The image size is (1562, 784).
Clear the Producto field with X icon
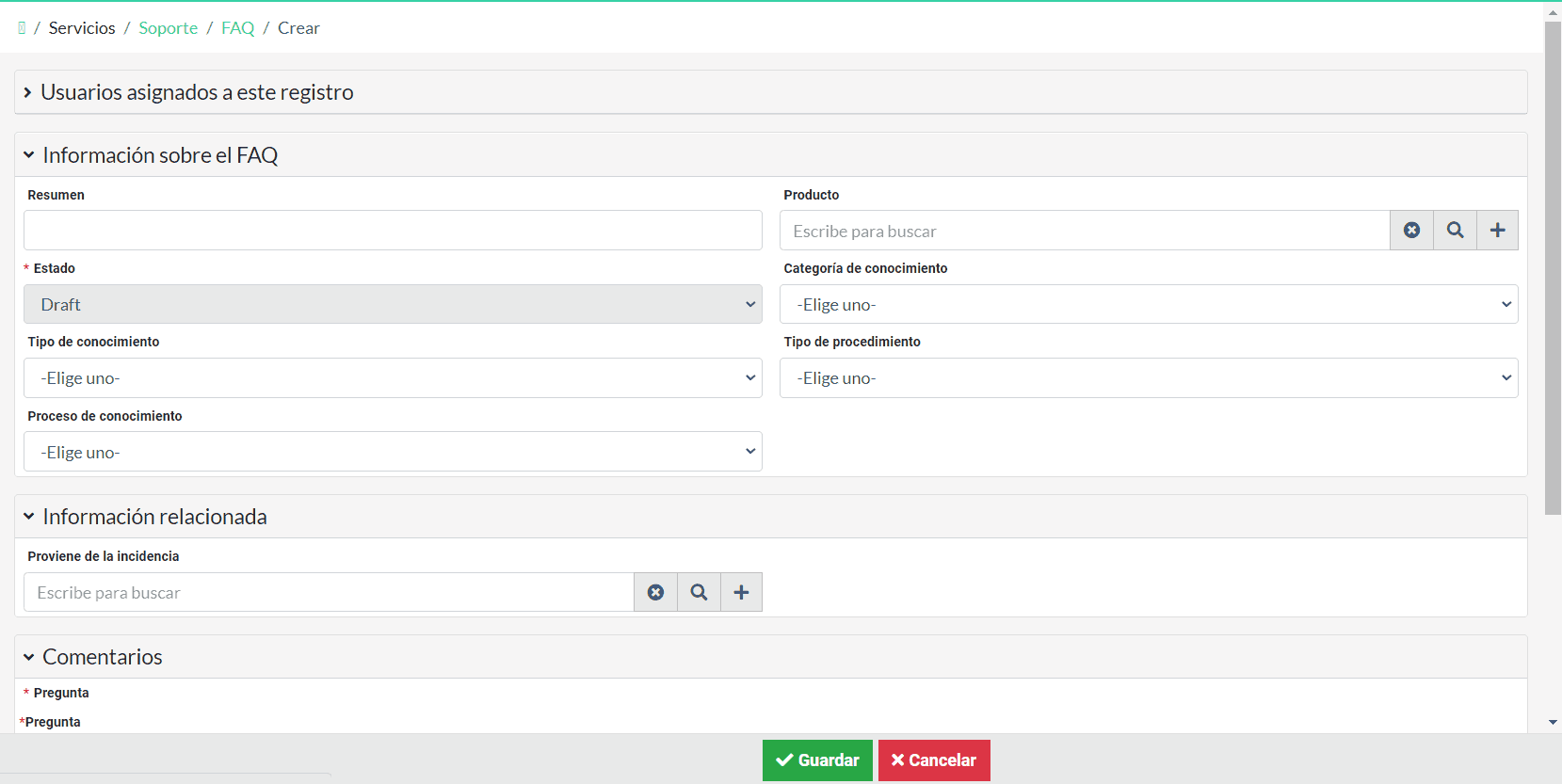(x=1411, y=231)
